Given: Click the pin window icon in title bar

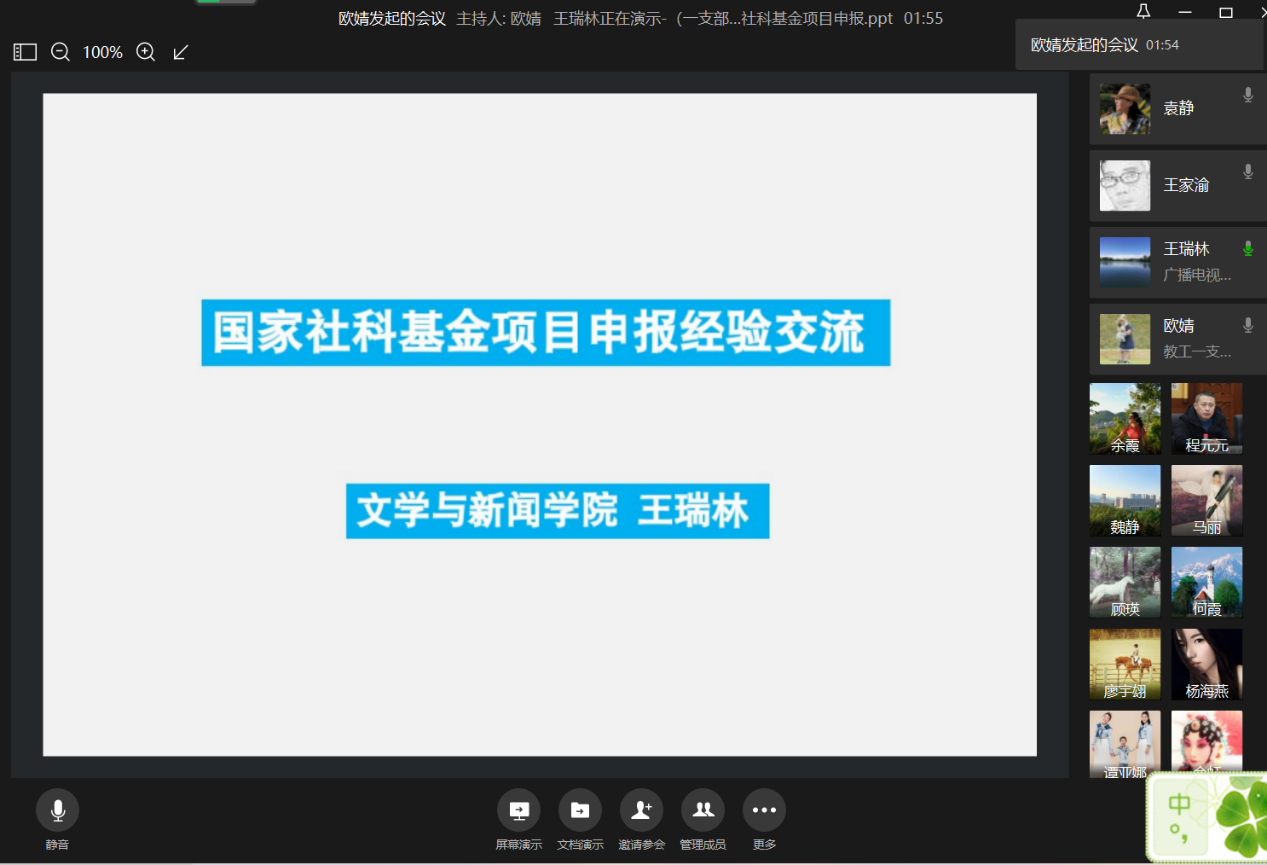Looking at the screenshot, I should pos(1143,12).
